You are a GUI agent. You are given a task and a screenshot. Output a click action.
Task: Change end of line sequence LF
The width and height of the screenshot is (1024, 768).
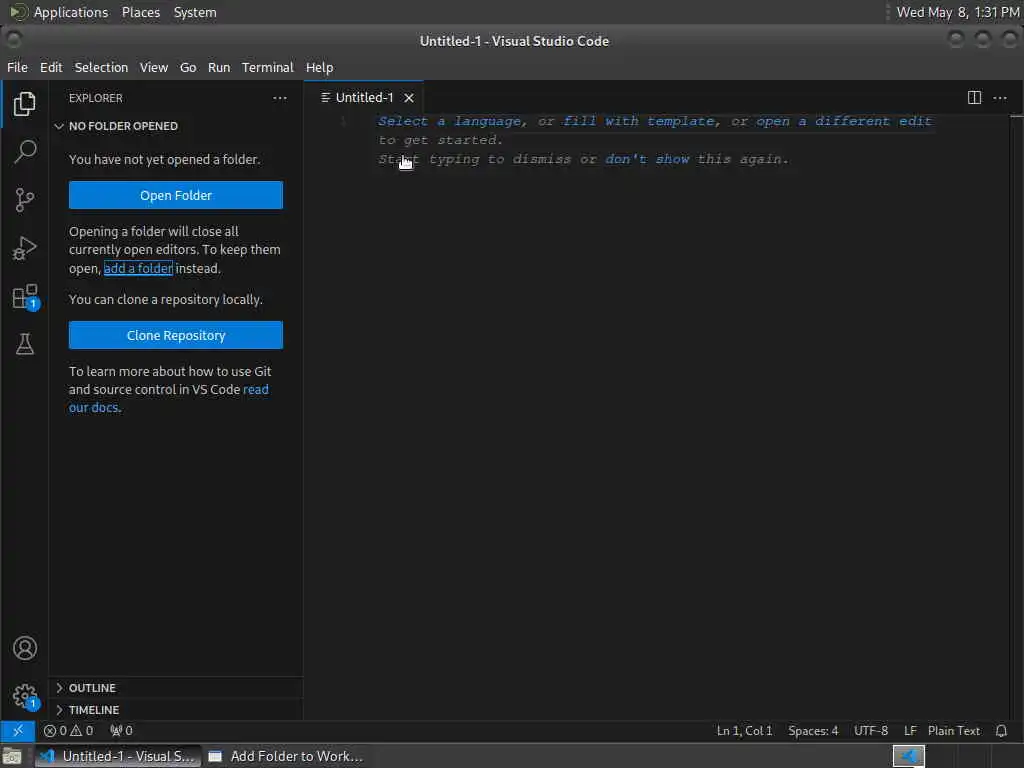910,731
